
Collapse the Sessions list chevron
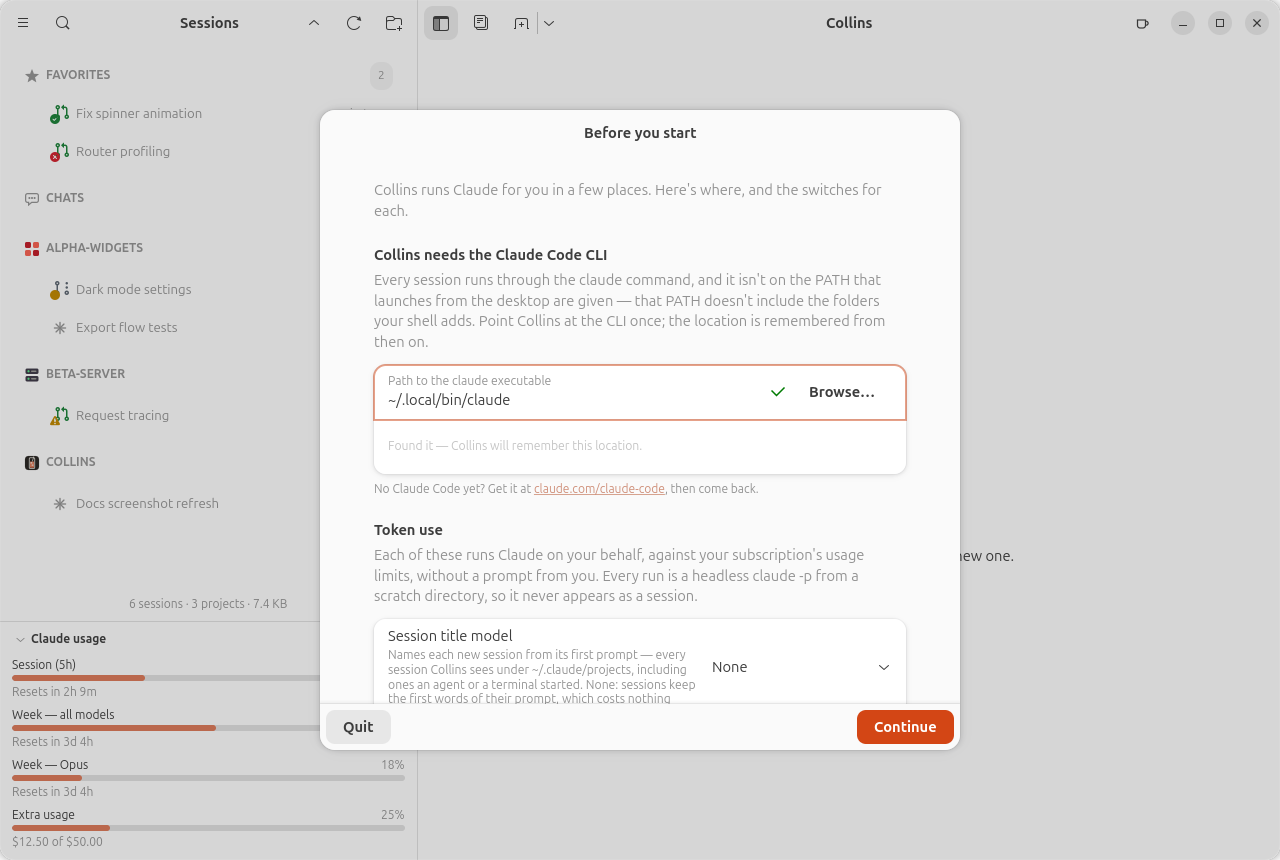(x=314, y=23)
